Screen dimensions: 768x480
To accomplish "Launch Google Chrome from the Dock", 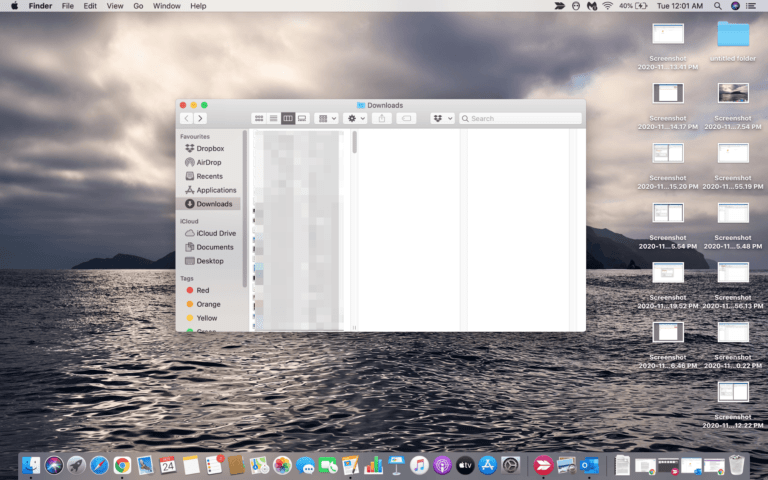I will tap(122, 465).
